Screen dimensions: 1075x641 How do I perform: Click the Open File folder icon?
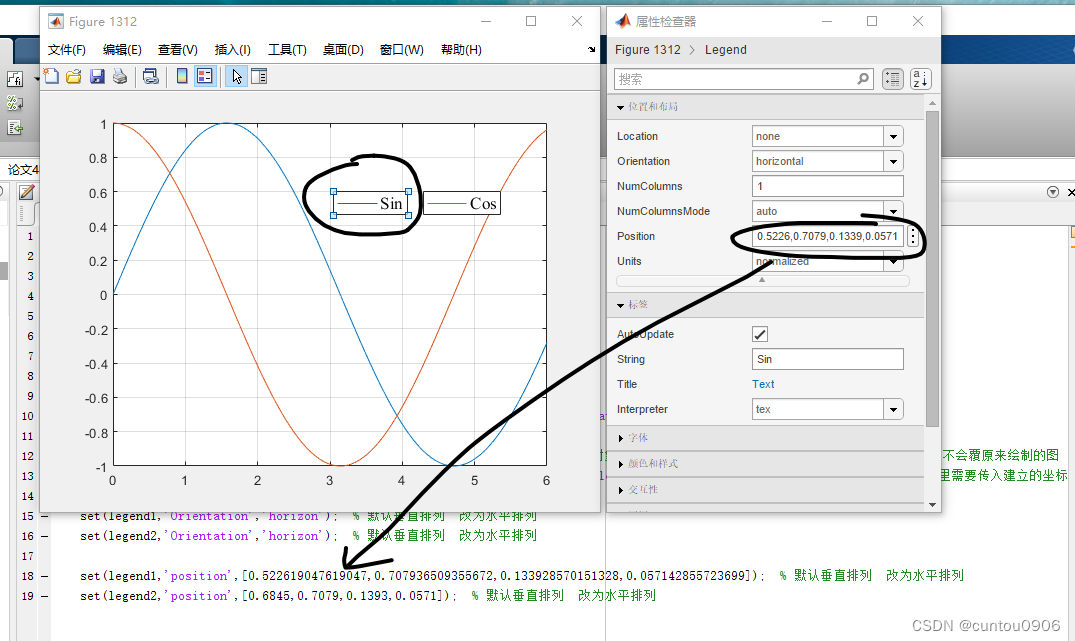click(74, 77)
